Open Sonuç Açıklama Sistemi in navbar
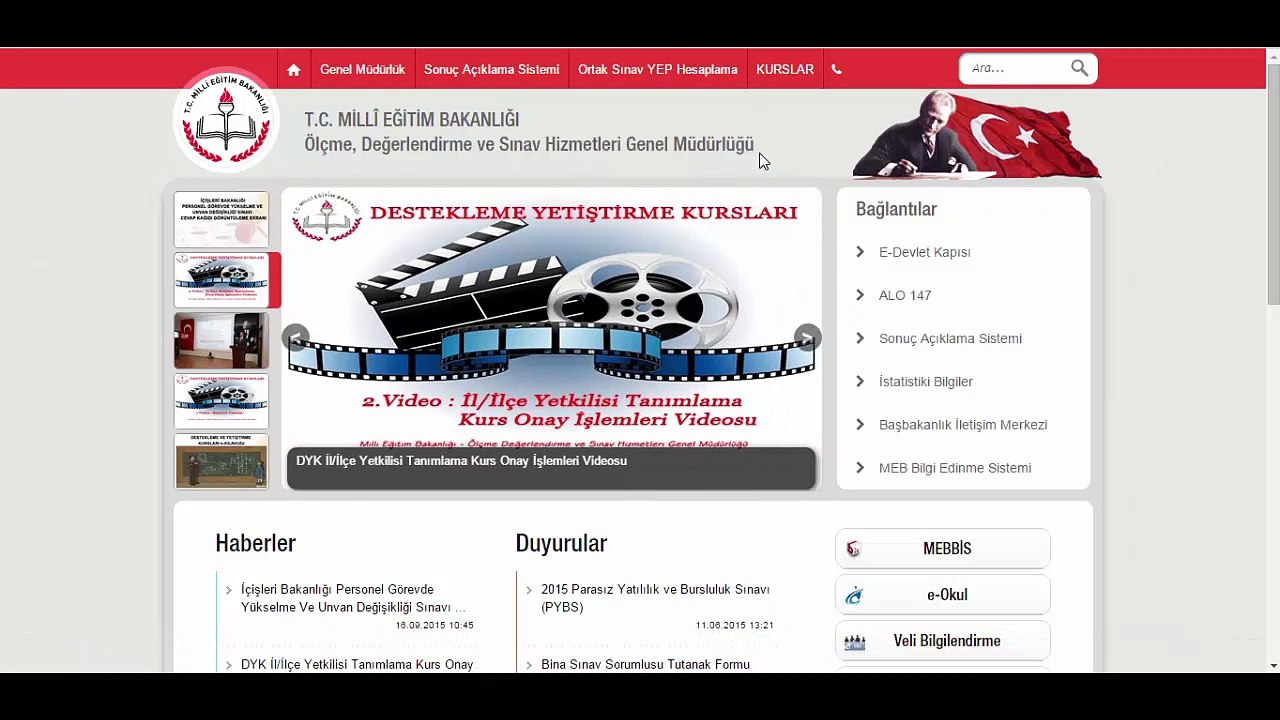The width and height of the screenshot is (1280, 720). click(491, 70)
